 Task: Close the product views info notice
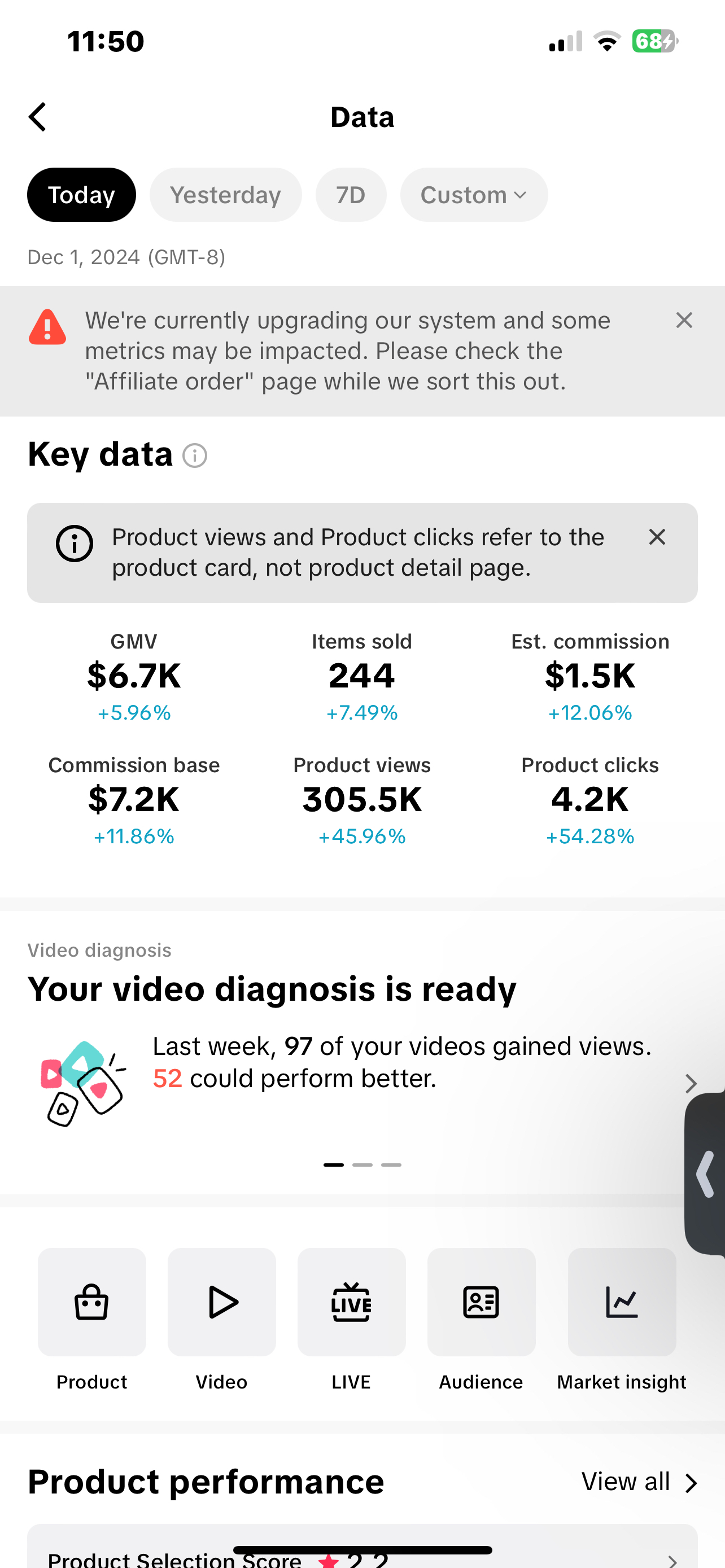(x=657, y=537)
